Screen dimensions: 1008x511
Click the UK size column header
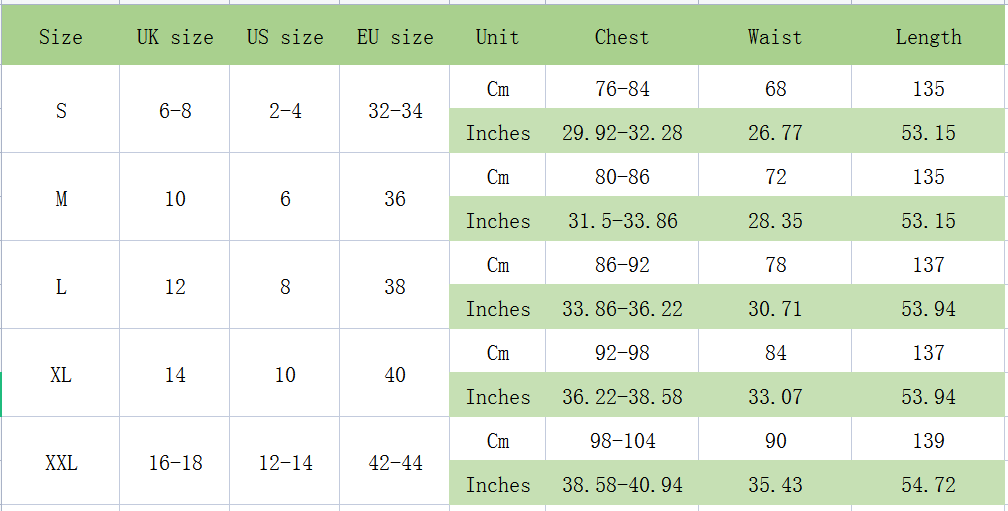[x=175, y=37]
